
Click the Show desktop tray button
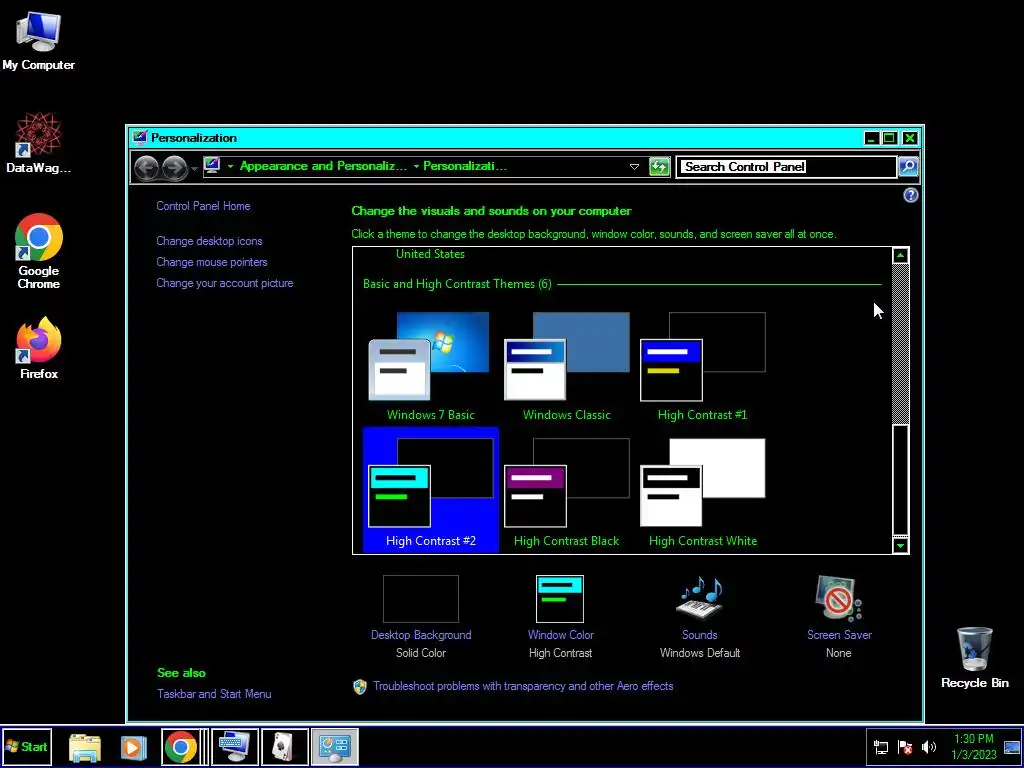pyautogui.click(x=1012, y=747)
